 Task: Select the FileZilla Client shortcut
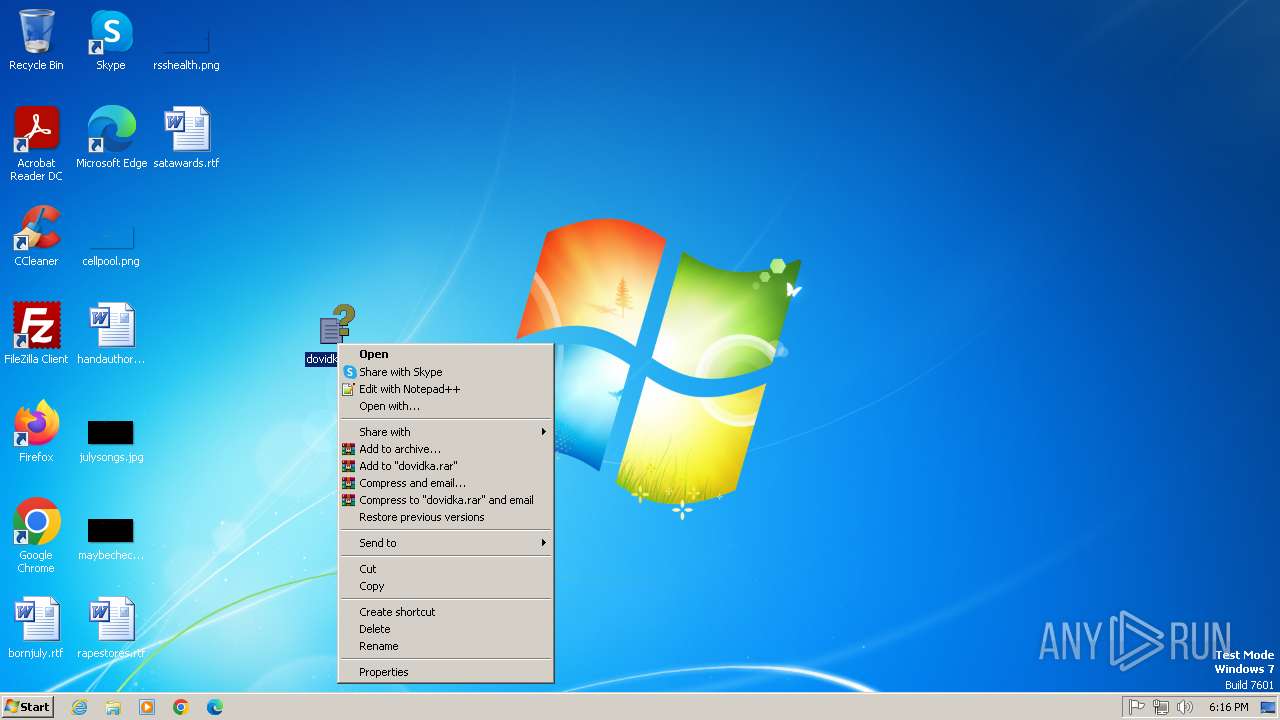coord(36,334)
